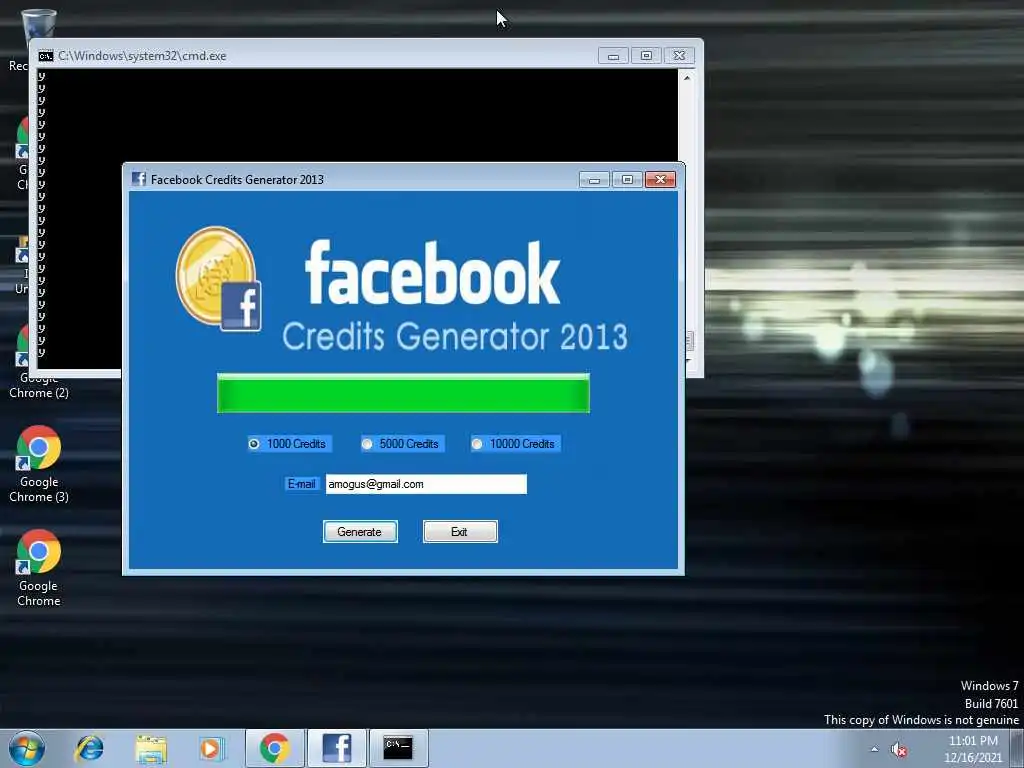Open the Windows Start menu
This screenshot has height=768, width=1024.
click(26, 748)
